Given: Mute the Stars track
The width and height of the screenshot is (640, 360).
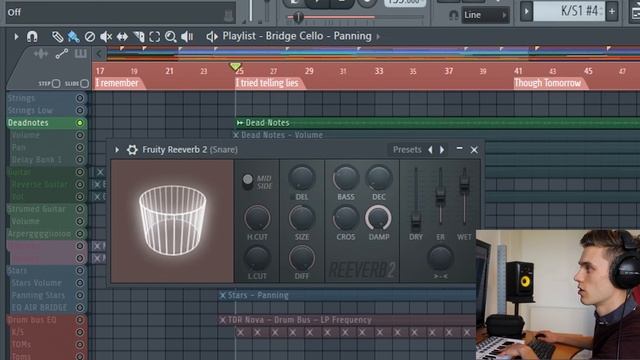Looking at the screenshot, I should click(80, 271).
